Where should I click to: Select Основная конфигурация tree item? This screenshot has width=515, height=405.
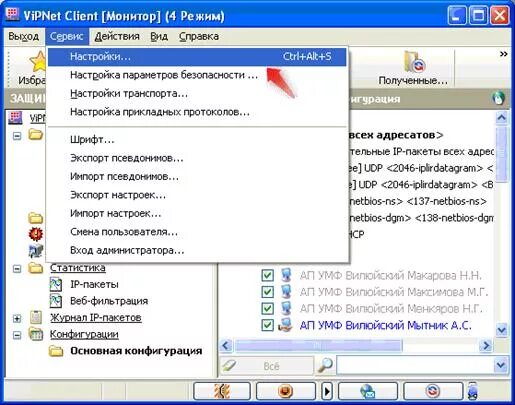coord(136,351)
